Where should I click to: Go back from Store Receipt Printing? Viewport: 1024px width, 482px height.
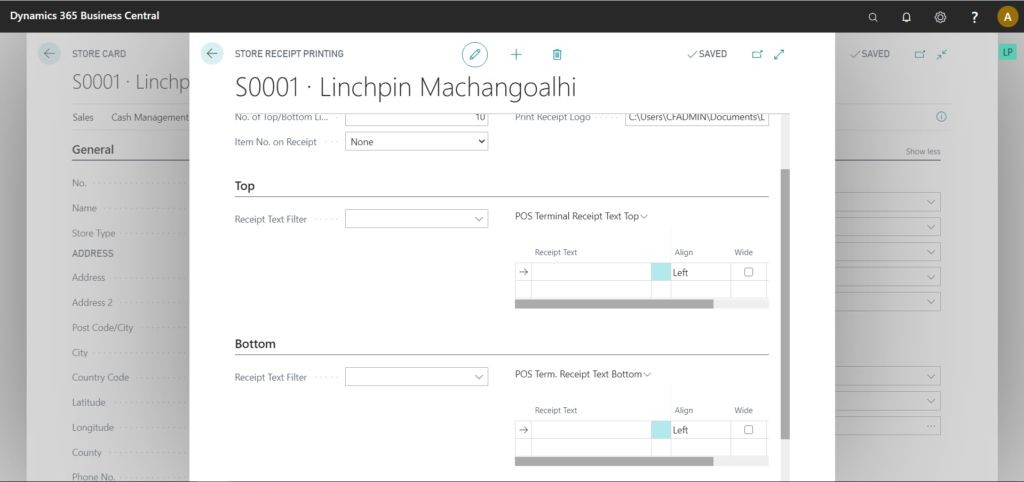pyautogui.click(x=212, y=54)
